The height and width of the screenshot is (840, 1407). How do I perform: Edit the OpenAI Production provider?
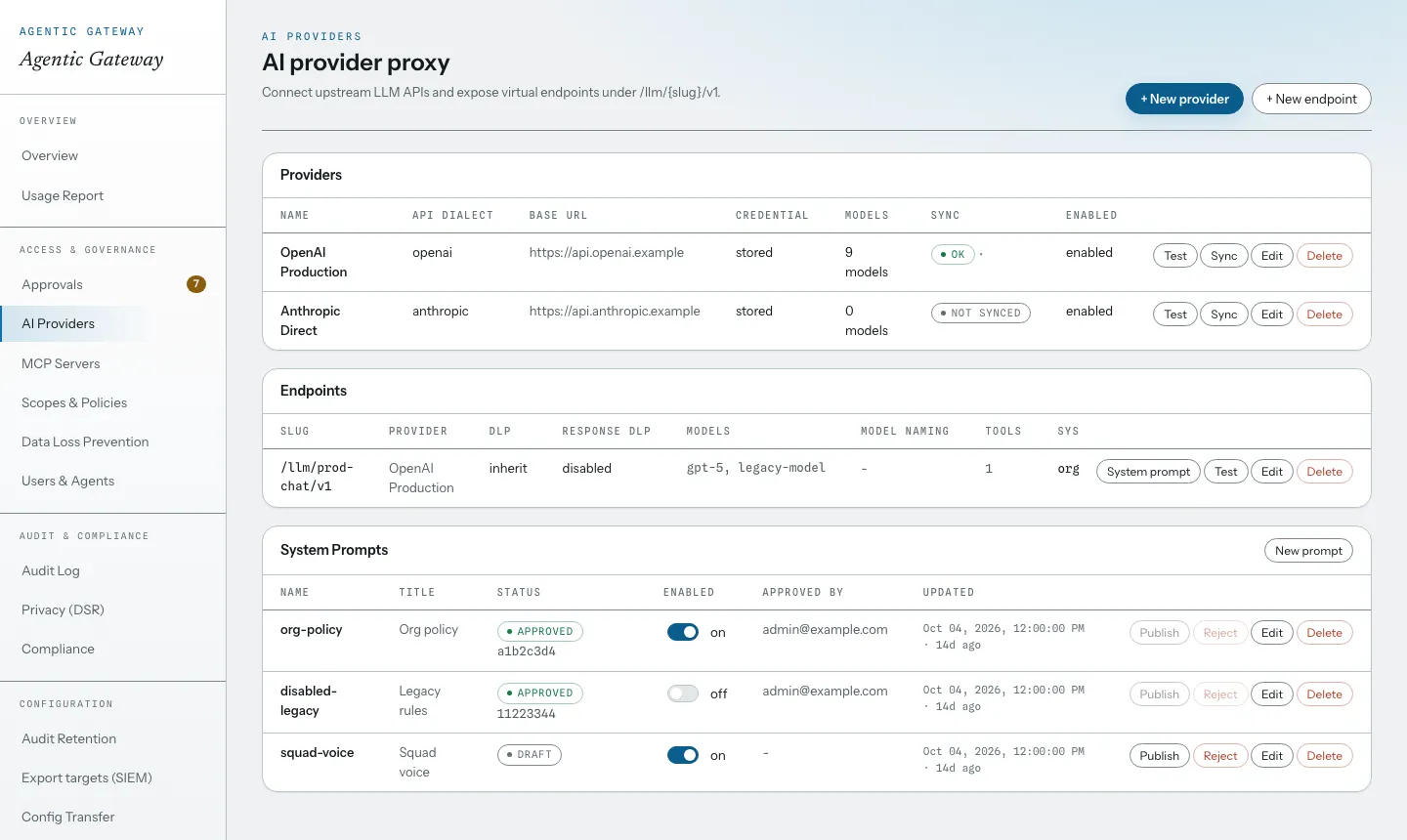coord(1272,256)
